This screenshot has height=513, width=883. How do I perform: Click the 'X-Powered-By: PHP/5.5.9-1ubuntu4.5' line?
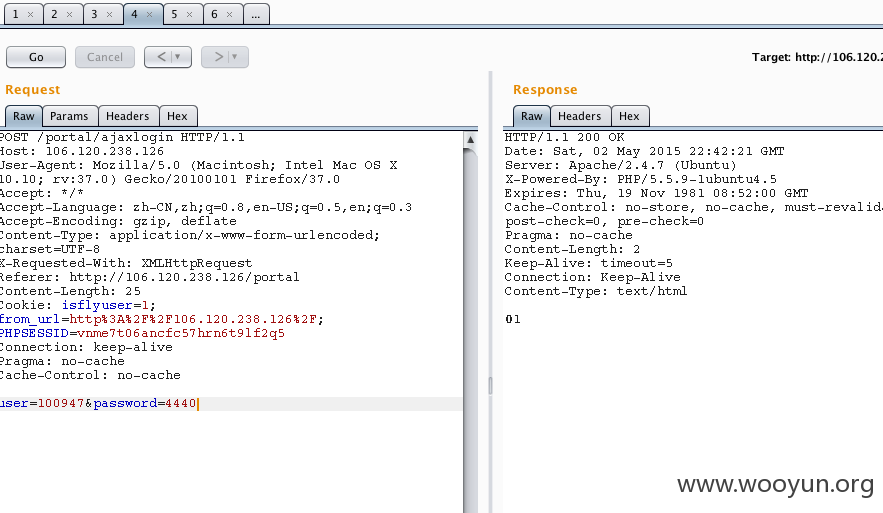(x=641, y=179)
